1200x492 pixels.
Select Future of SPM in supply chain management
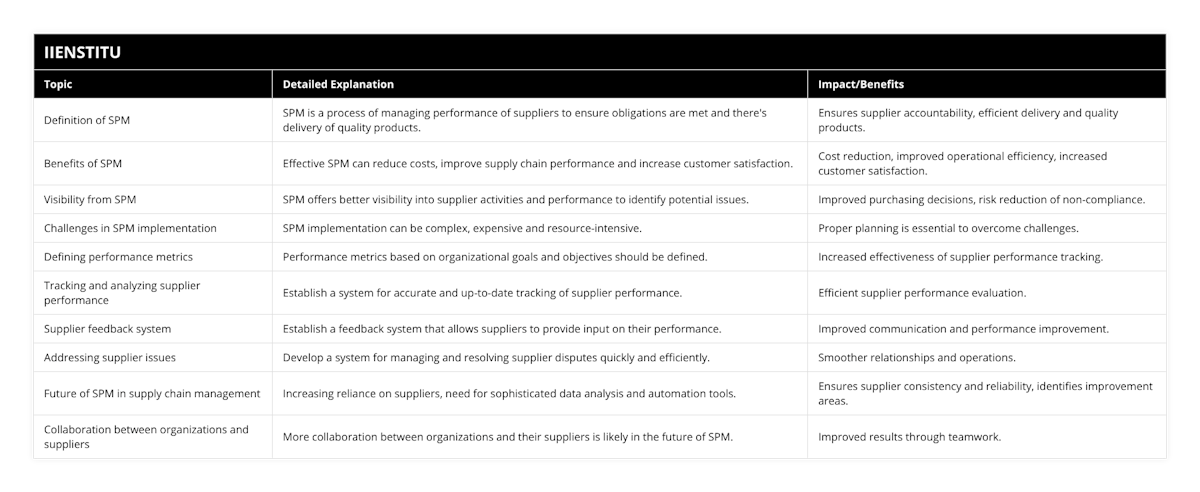pyautogui.click(x=152, y=393)
